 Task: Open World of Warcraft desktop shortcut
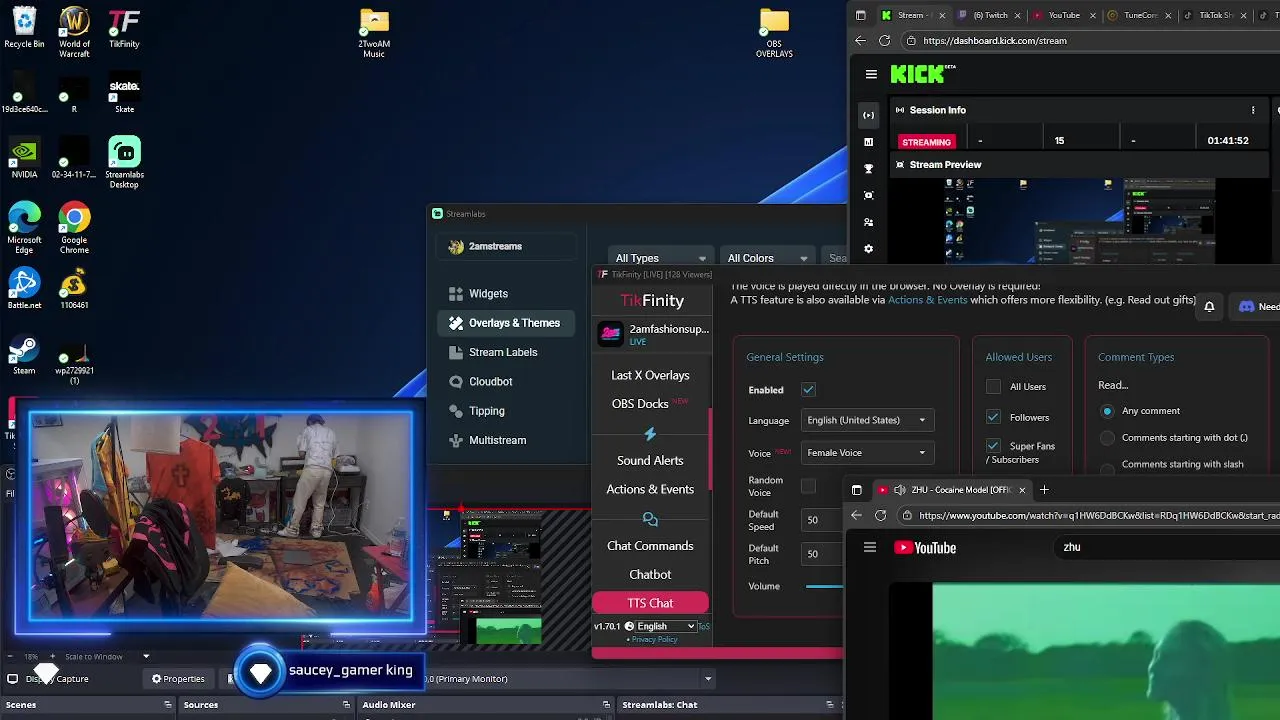pyautogui.click(x=74, y=32)
